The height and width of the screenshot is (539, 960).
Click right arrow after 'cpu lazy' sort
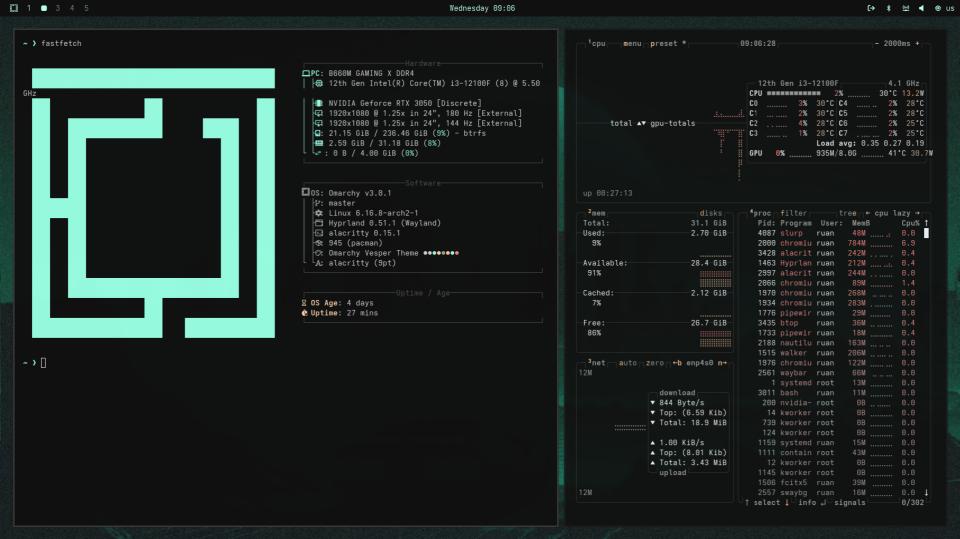tap(917, 213)
